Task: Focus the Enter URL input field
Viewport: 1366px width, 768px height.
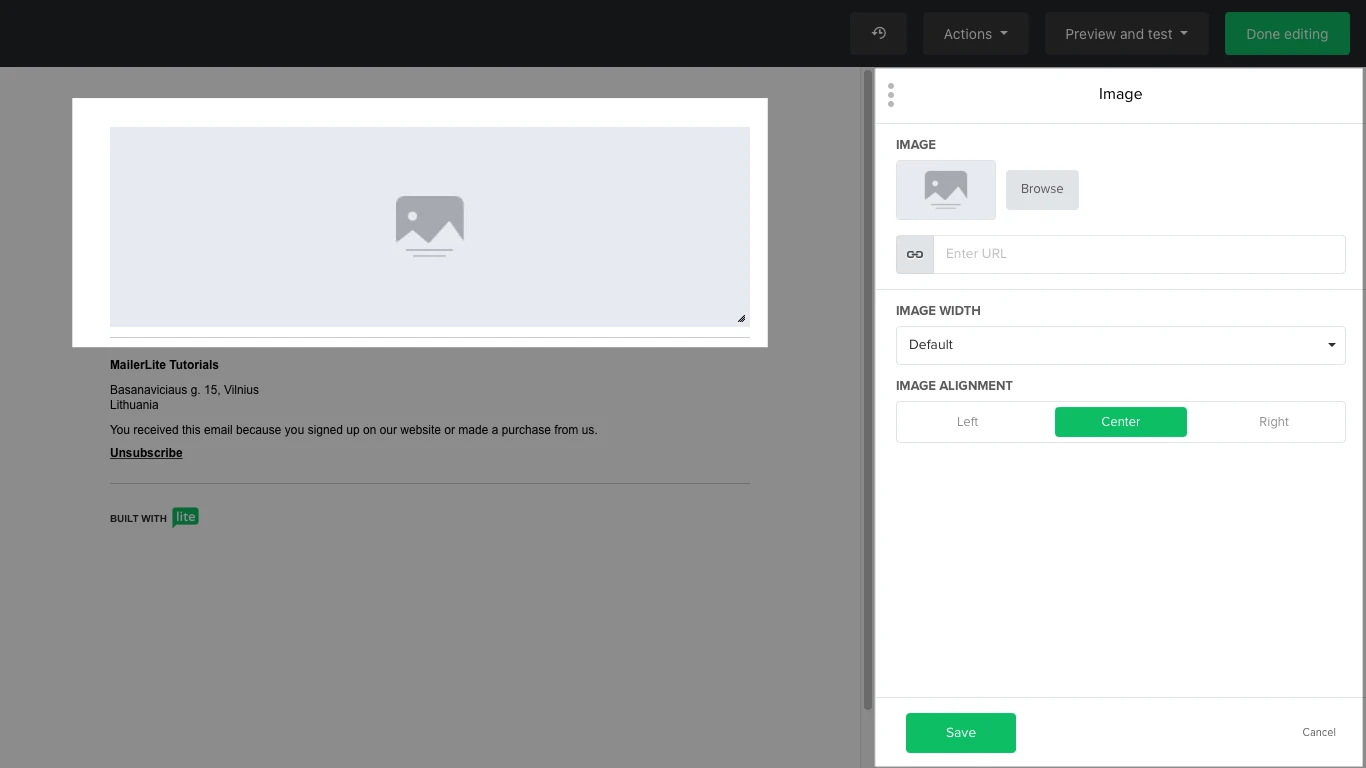Action: coord(1138,254)
